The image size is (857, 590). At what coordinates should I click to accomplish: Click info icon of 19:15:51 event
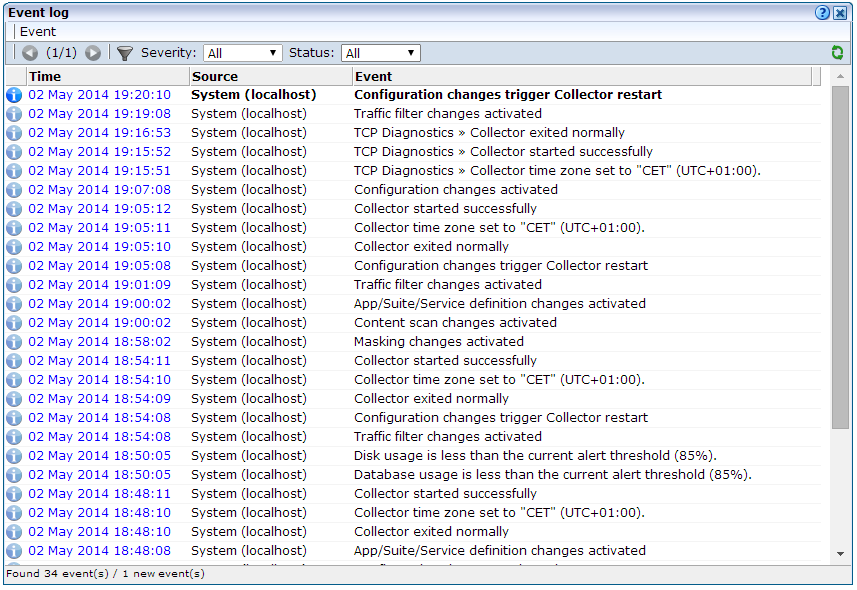pos(14,171)
